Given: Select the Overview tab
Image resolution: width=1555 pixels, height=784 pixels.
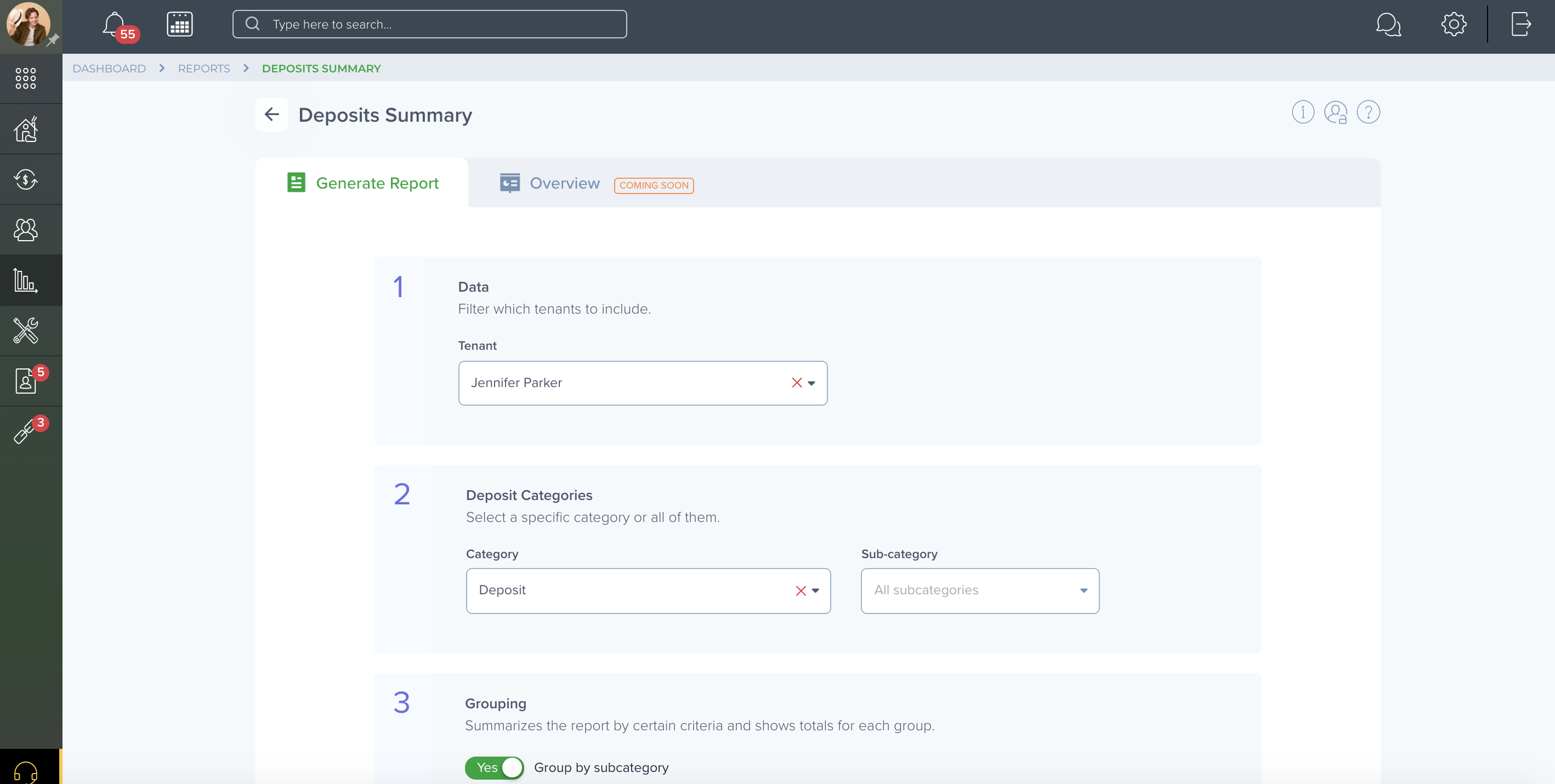Looking at the screenshot, I should pos(564,184).
